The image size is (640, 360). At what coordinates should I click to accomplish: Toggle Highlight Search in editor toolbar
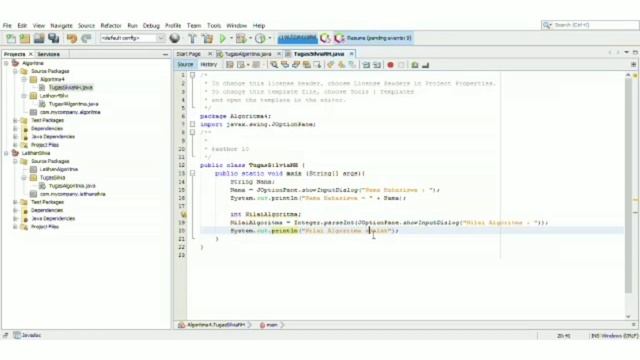click(306, 65)
